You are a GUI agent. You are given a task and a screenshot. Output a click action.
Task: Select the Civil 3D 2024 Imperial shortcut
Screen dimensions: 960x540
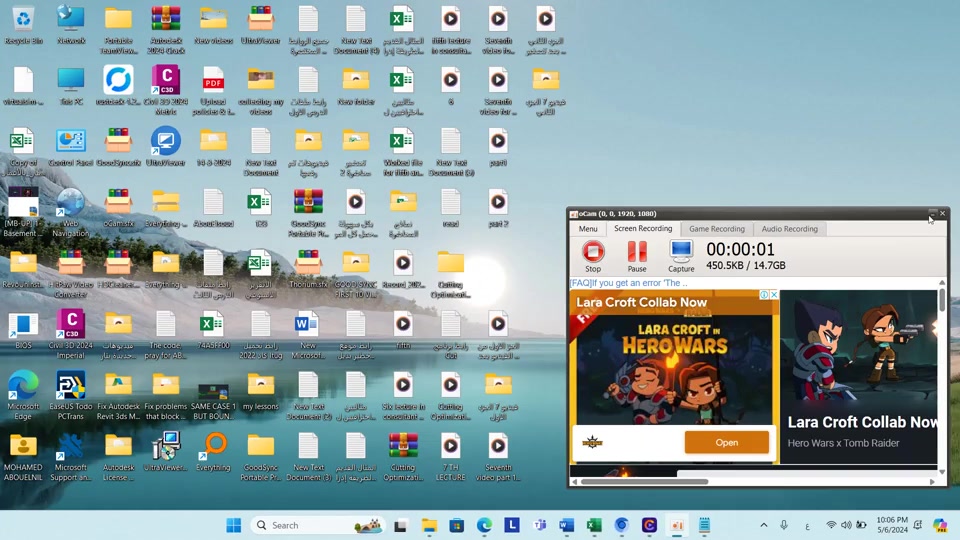(x=71, y=334)
